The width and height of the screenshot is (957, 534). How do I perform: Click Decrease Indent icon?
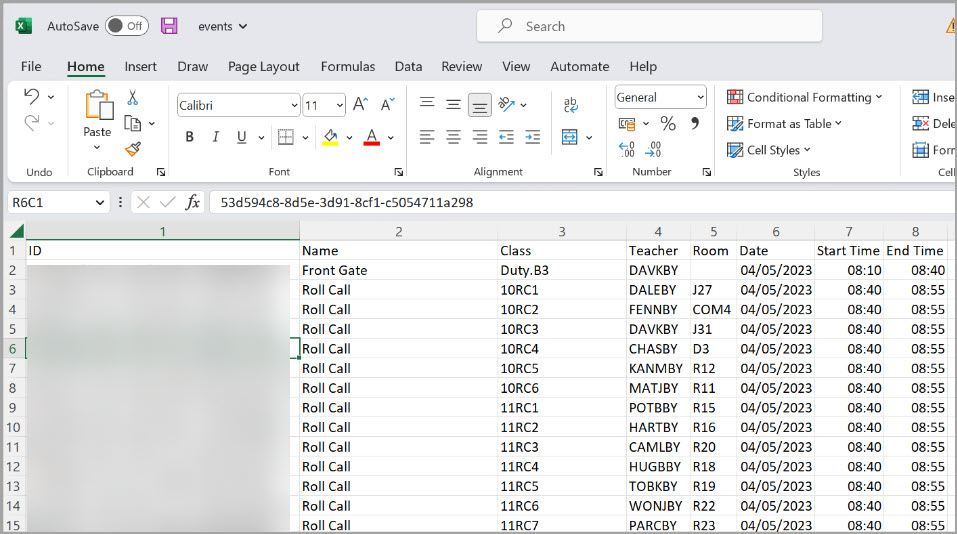(x=506, y=137)
